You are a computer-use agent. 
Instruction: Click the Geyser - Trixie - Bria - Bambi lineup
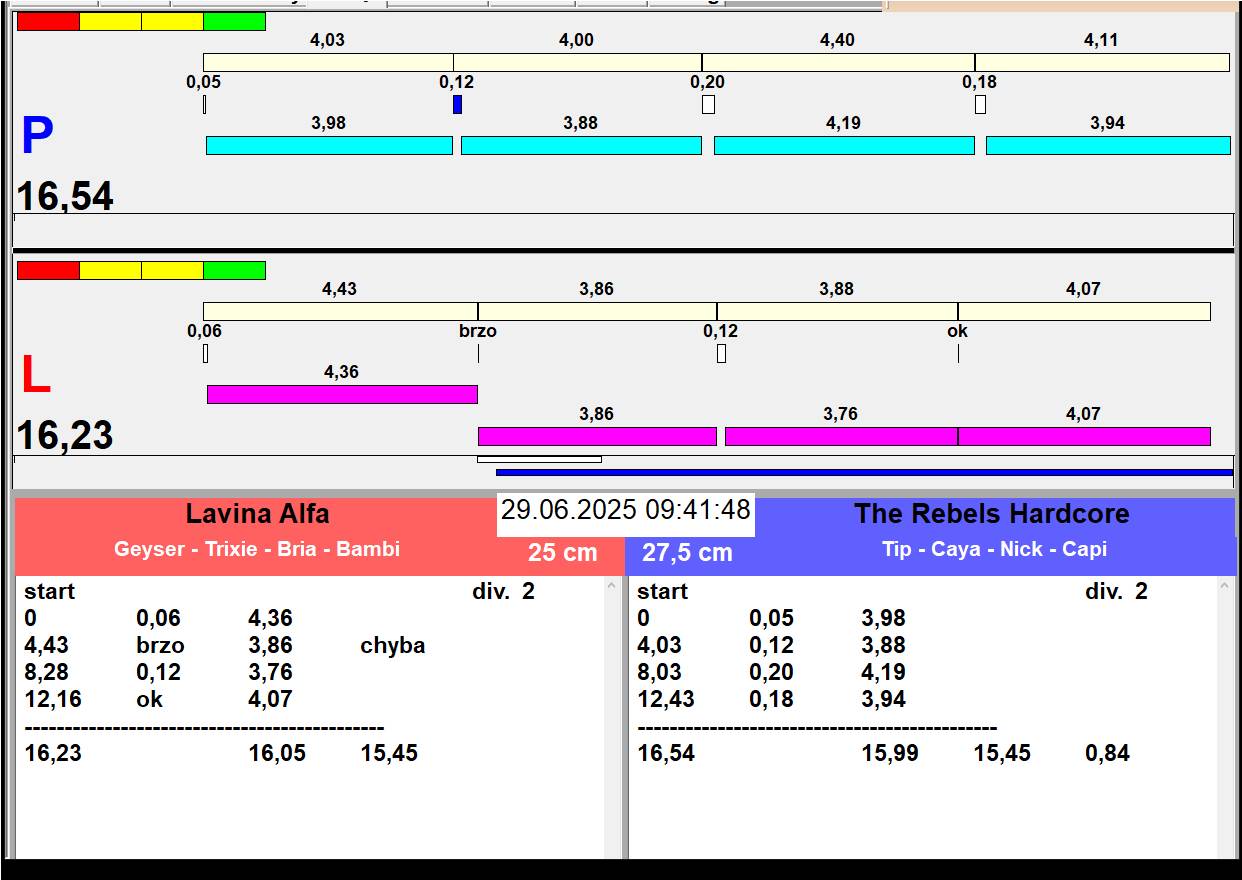(x=257, y=549)
